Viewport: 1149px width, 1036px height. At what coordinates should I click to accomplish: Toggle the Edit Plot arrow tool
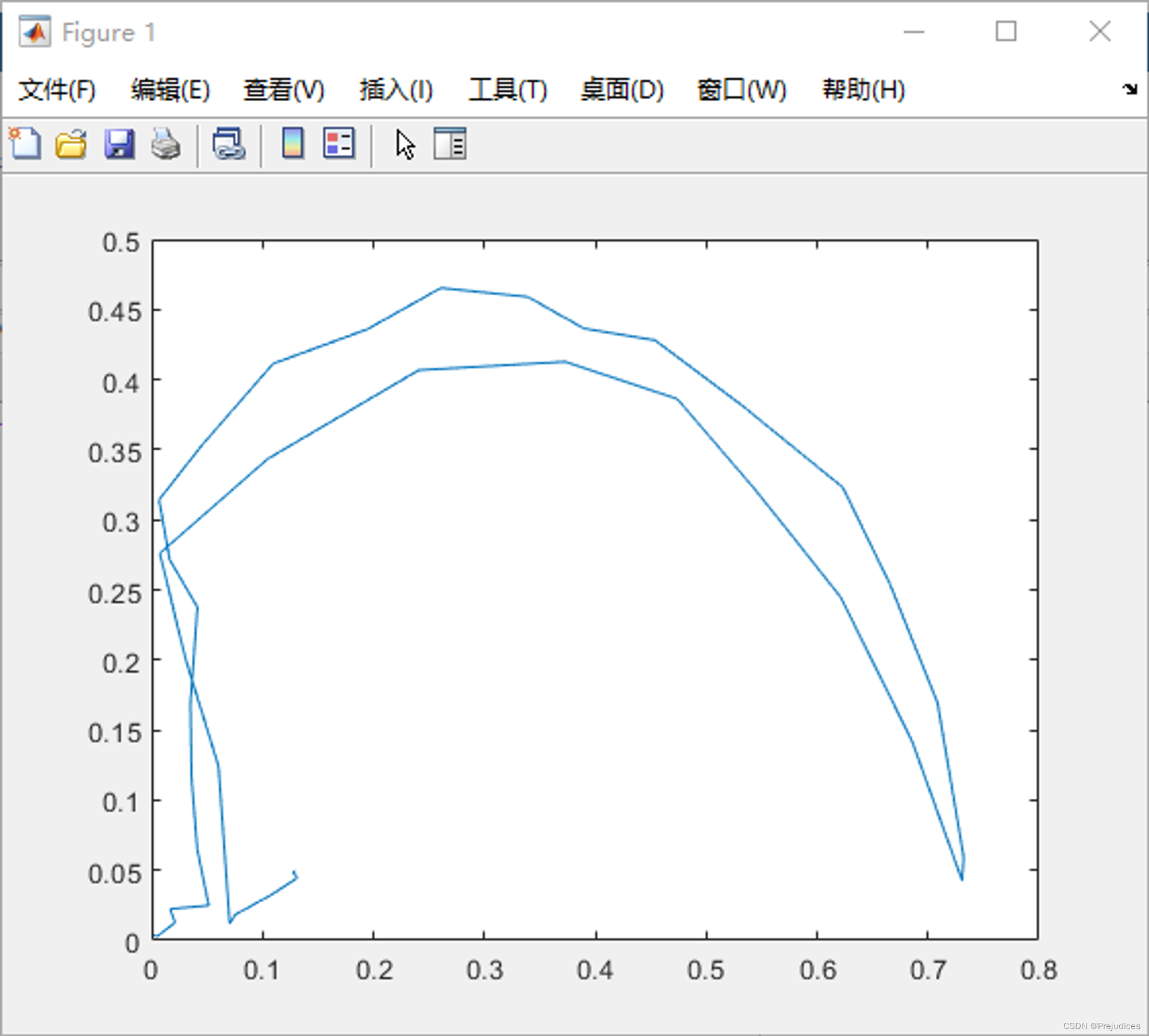(405, 145)
